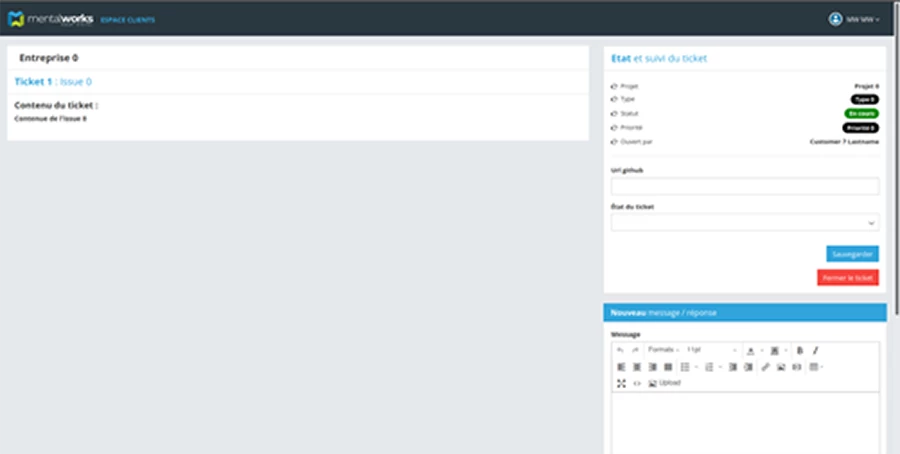Toggle italic formatting in message editor
Screen dimensions: 900x454
tap(816, 350)
